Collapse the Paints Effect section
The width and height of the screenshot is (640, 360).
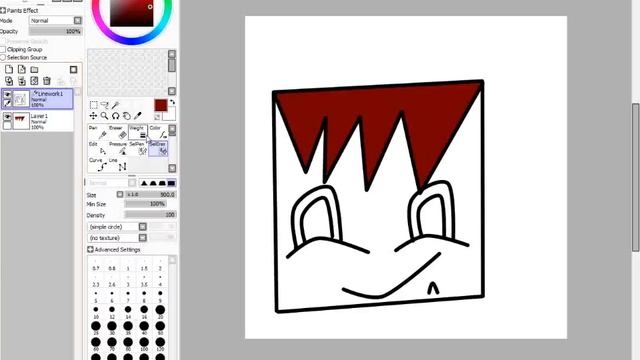[x=3, y=10]
